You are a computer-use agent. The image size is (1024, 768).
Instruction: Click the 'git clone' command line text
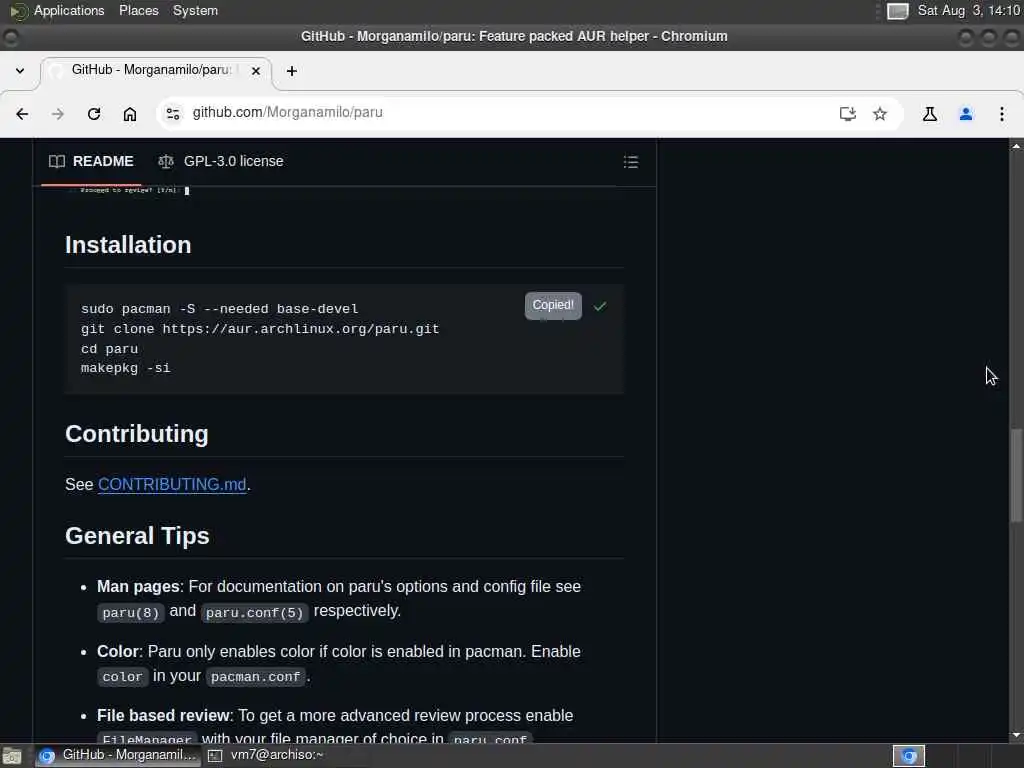tap(260, 329)
